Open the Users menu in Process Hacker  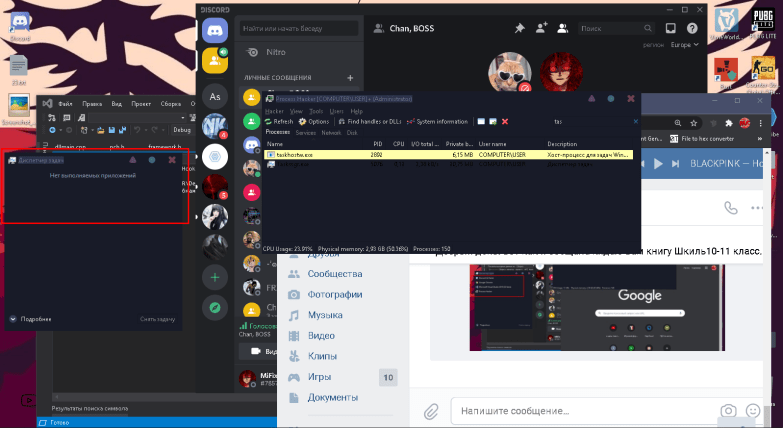pyautogui.click(x=337, y=111)
